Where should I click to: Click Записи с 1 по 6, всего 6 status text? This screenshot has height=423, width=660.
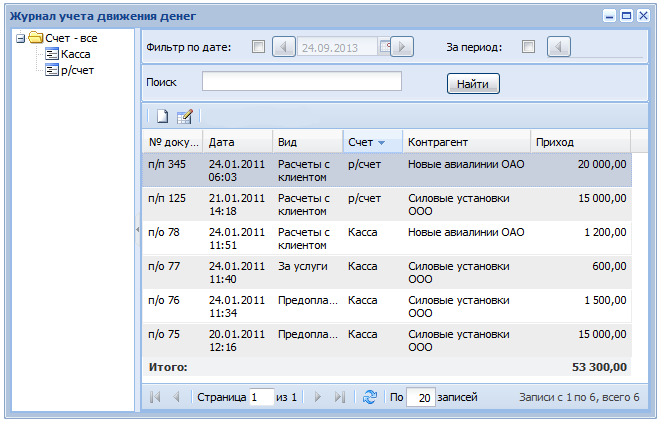click(579, 397)
